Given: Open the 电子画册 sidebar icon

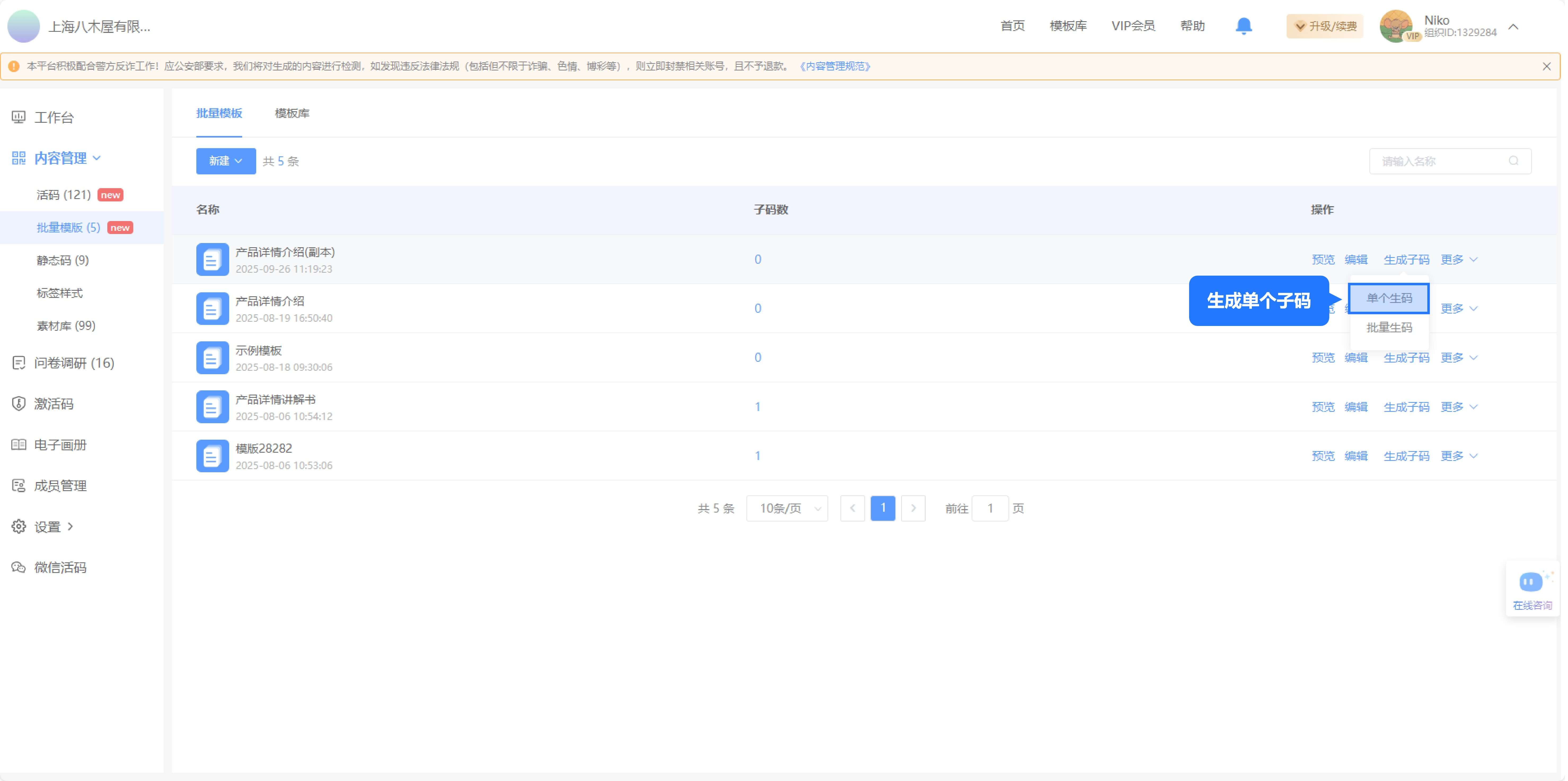Looking at the screenshot, I should (18, 444).
